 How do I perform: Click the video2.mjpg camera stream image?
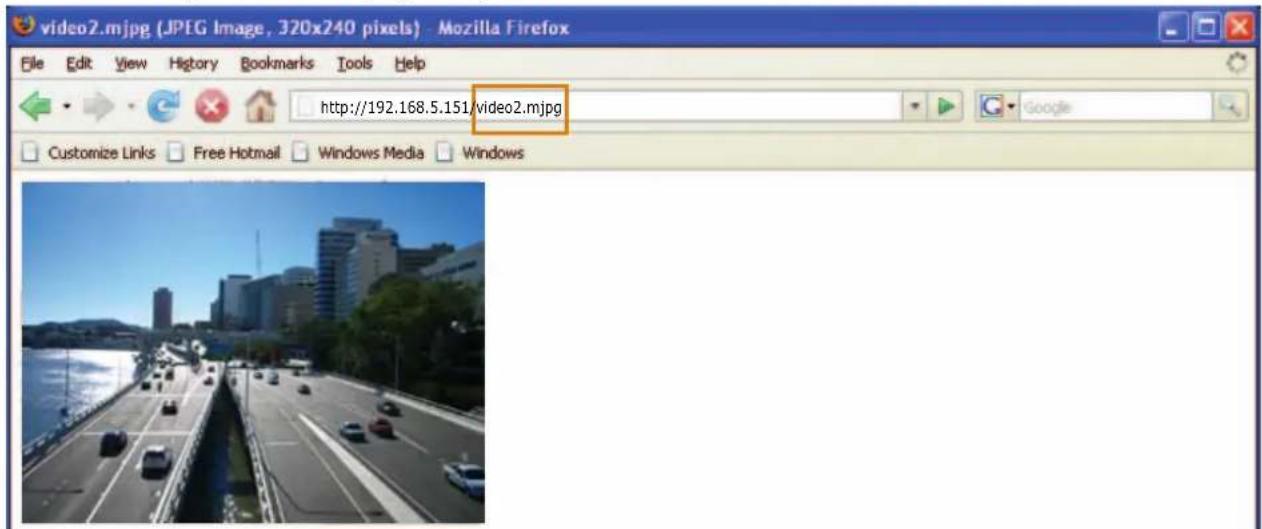(x=253, y=352)
